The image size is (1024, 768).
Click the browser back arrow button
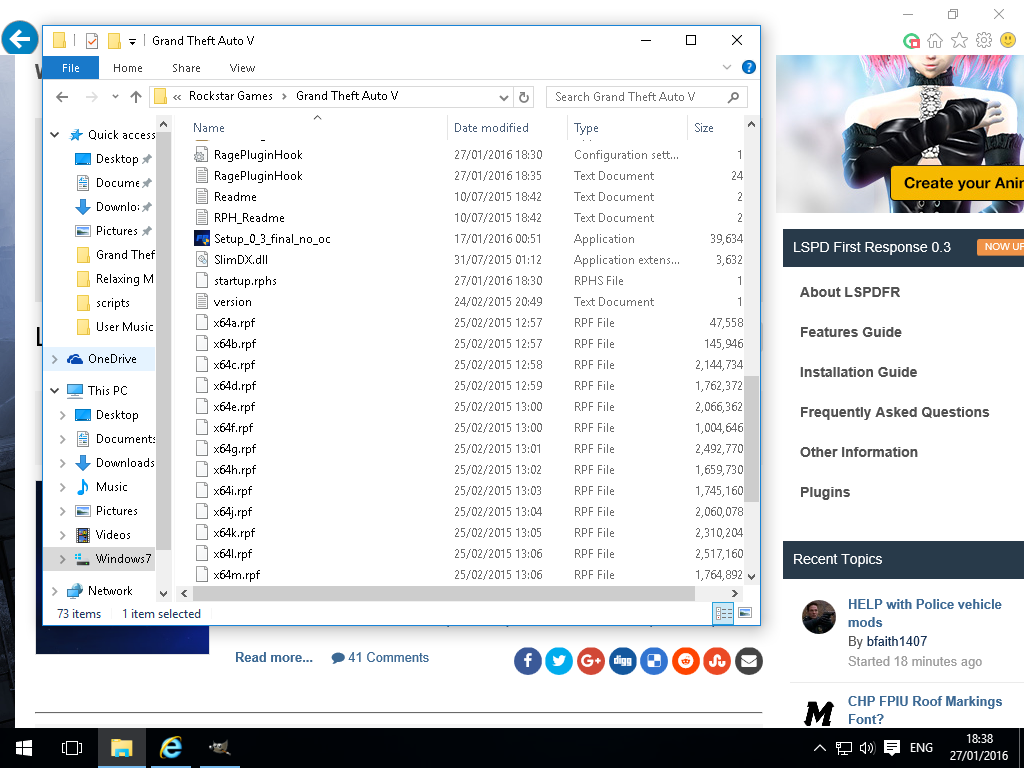click(x=20, y=39)
